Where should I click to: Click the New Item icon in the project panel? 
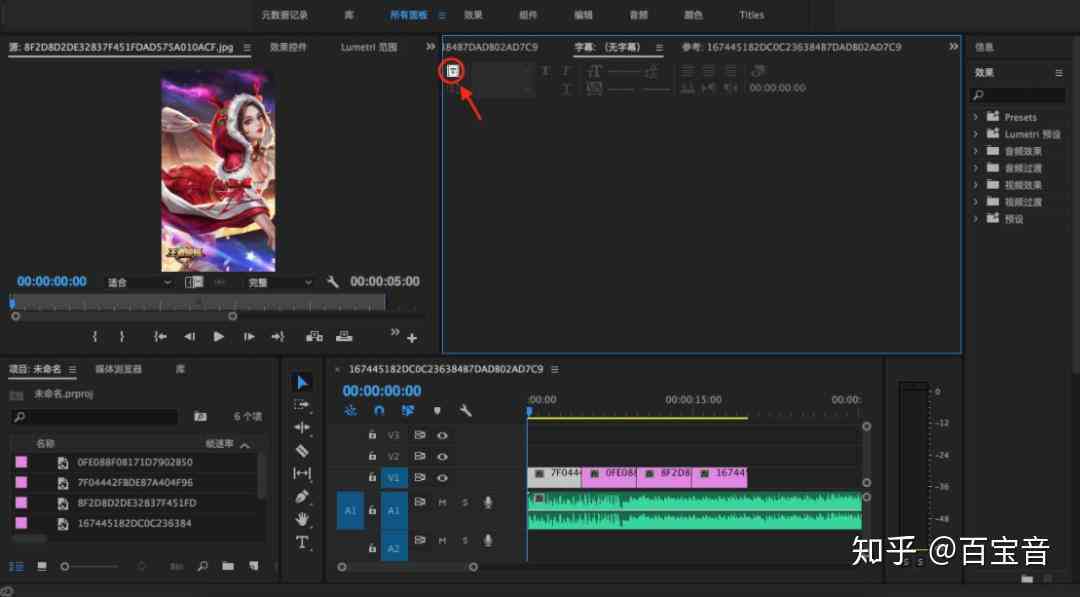[253, 566]
